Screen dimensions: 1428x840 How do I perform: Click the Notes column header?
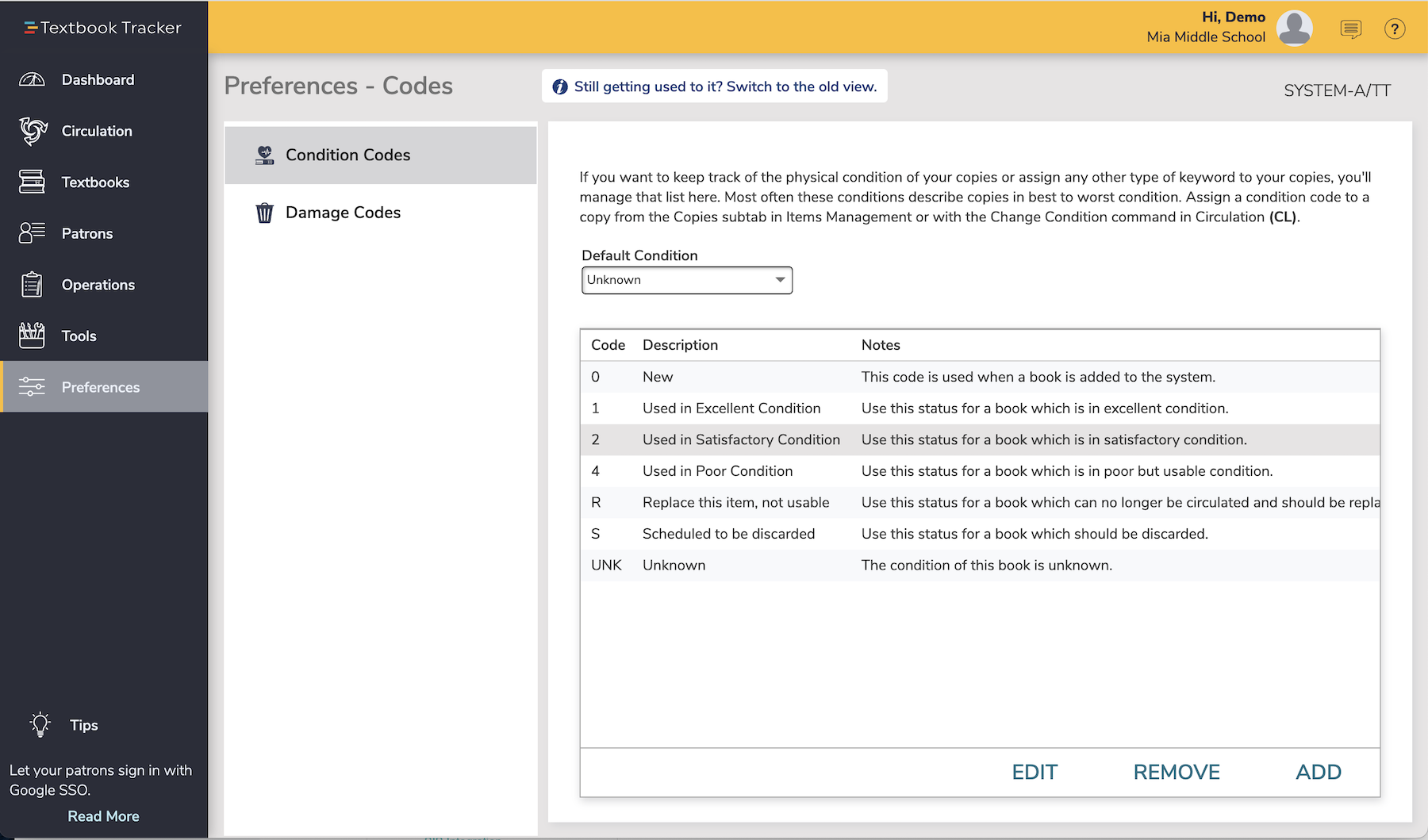(881, 345)
